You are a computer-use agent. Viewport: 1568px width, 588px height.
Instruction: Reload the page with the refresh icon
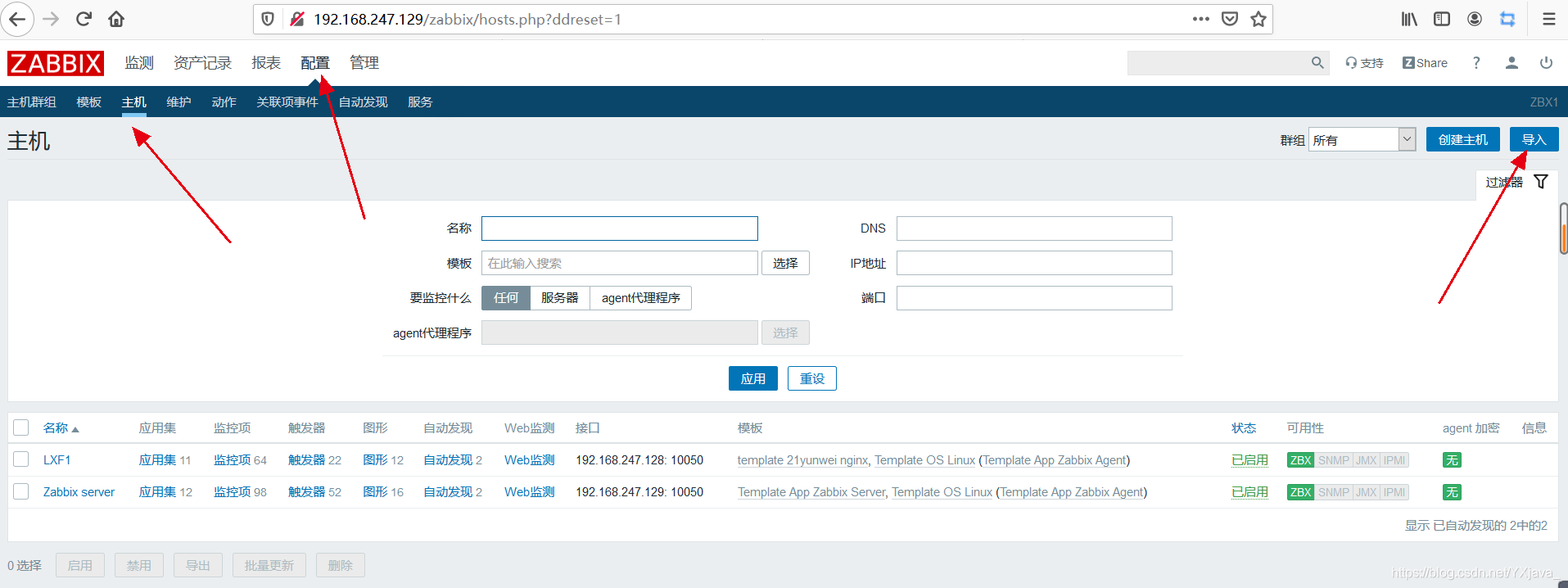pos(84,19)
